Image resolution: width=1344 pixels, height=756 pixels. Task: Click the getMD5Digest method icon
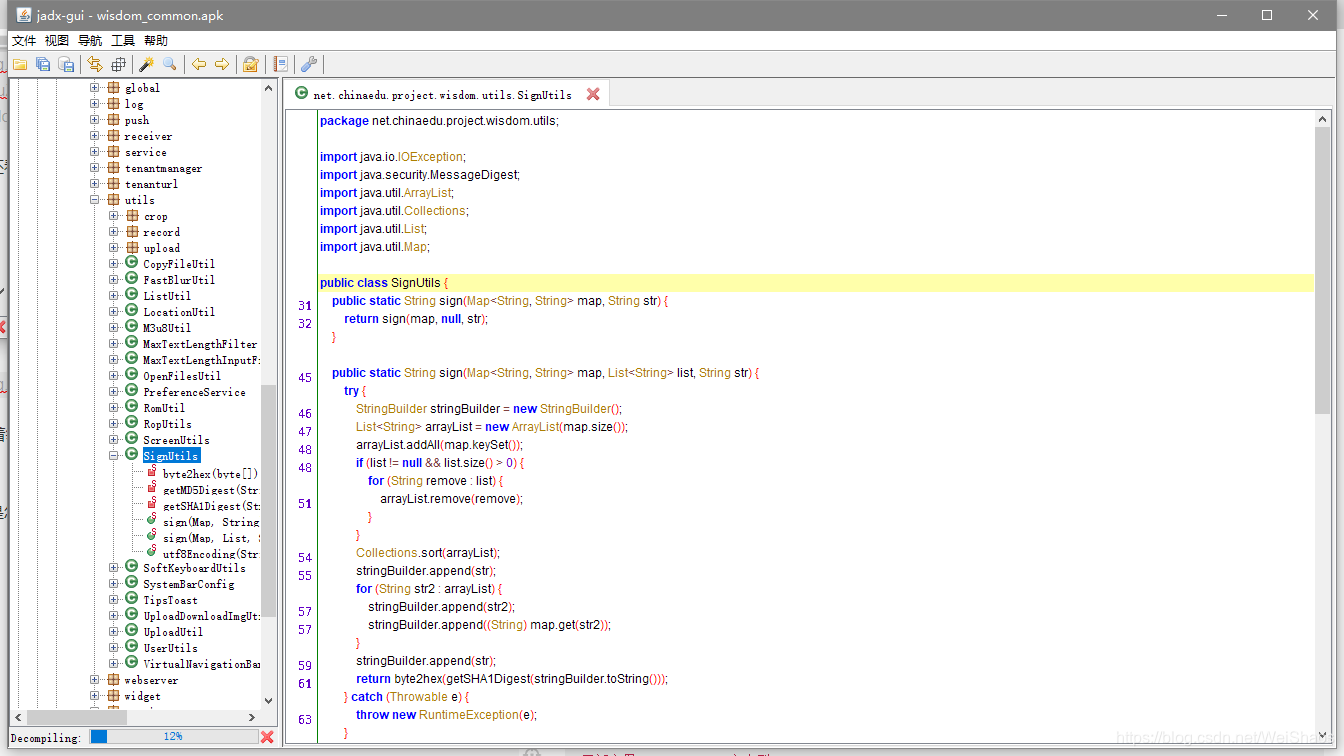(151, 489)
